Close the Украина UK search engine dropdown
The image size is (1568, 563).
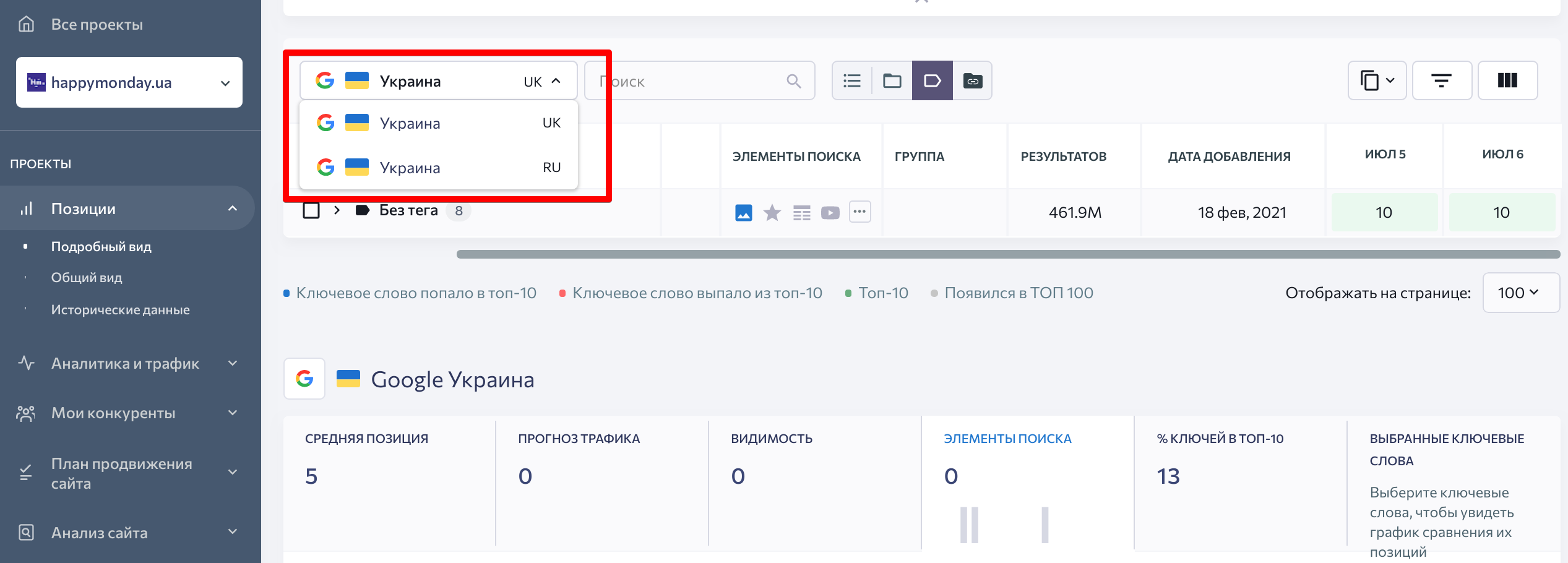[438, 81]
